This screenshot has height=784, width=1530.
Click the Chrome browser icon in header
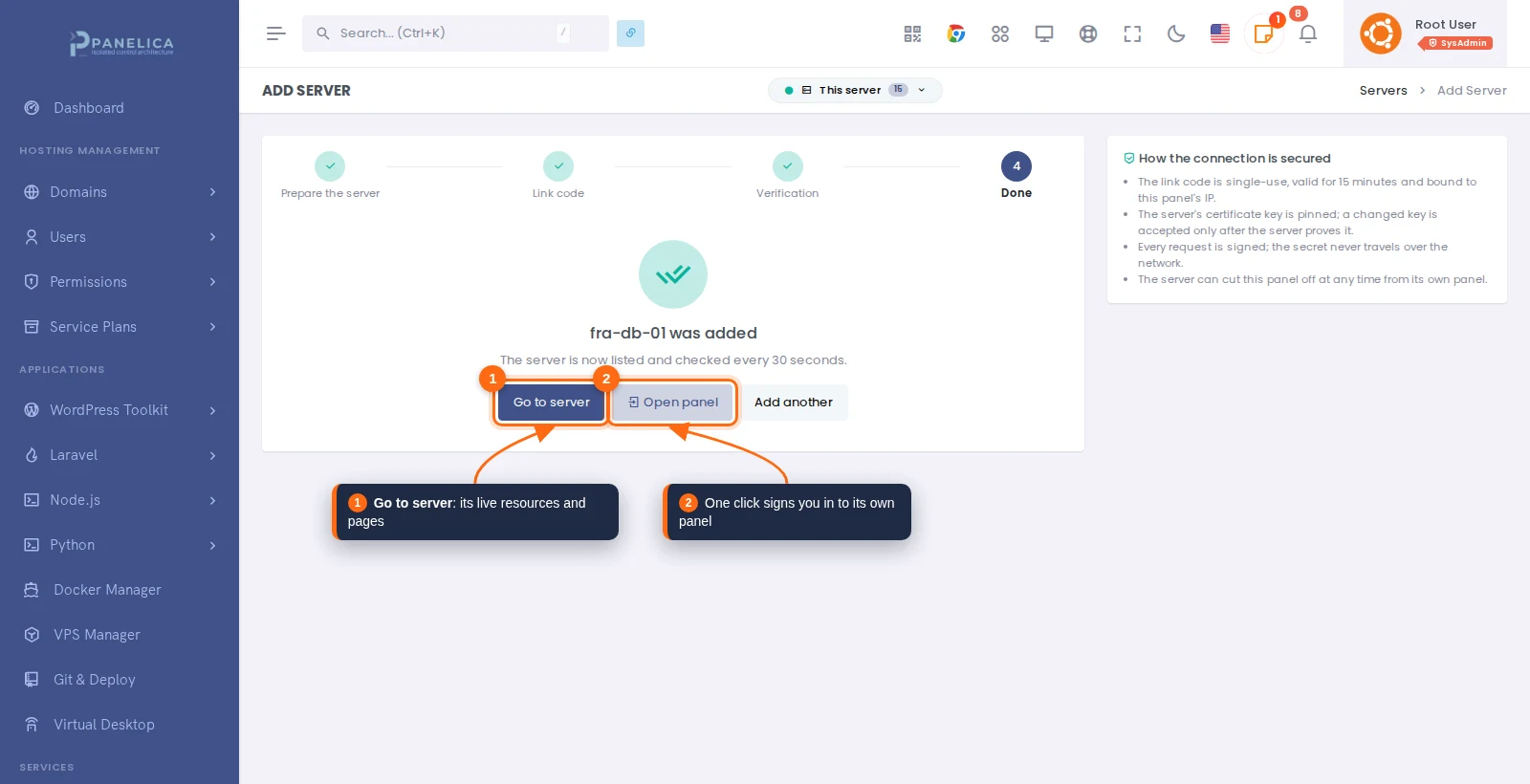coord(956,33)
